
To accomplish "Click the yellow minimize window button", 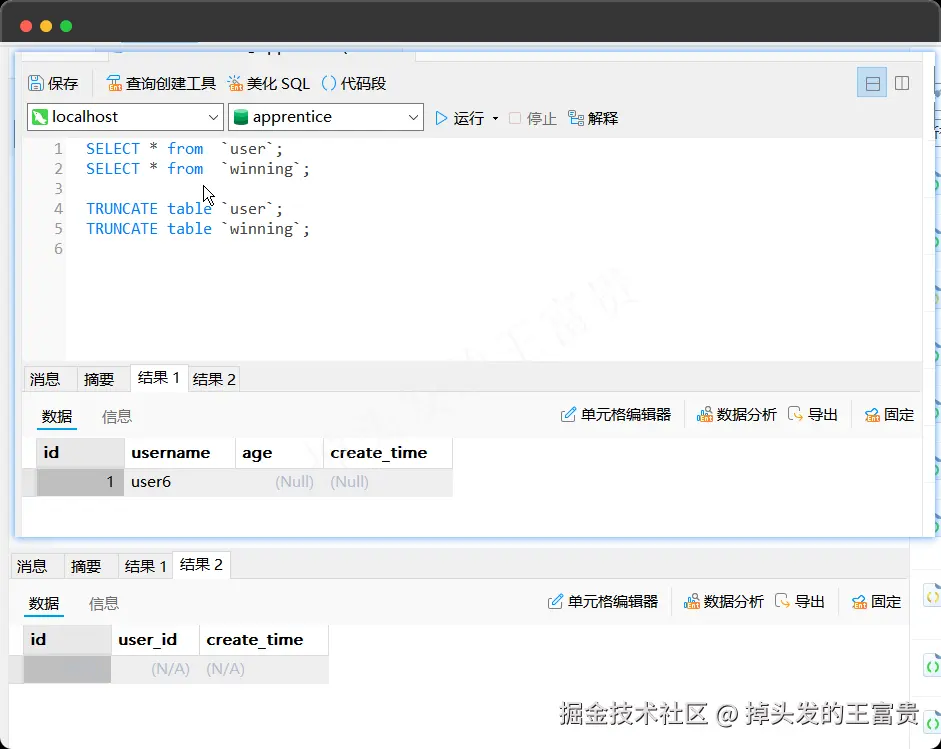I will [x=46, y=26].
